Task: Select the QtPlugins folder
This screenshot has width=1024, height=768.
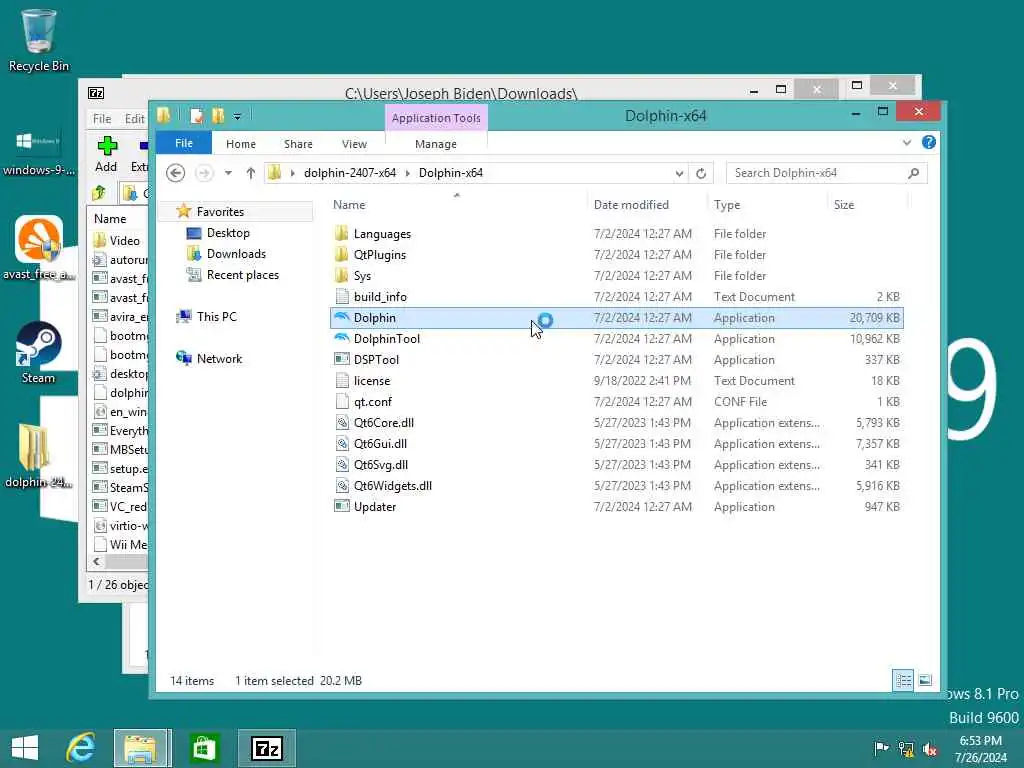Action: point(616,255)
